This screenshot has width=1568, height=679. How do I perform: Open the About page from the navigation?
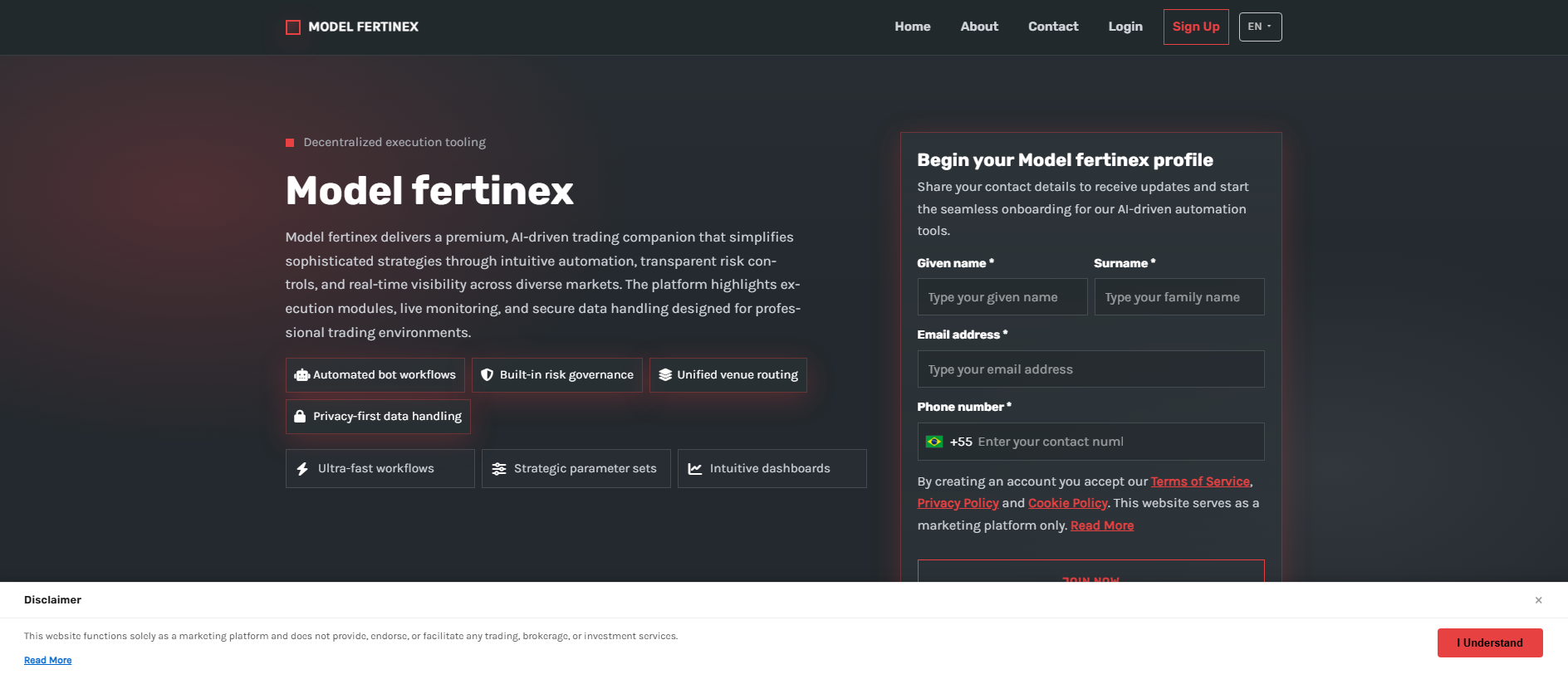click(979, 27)
